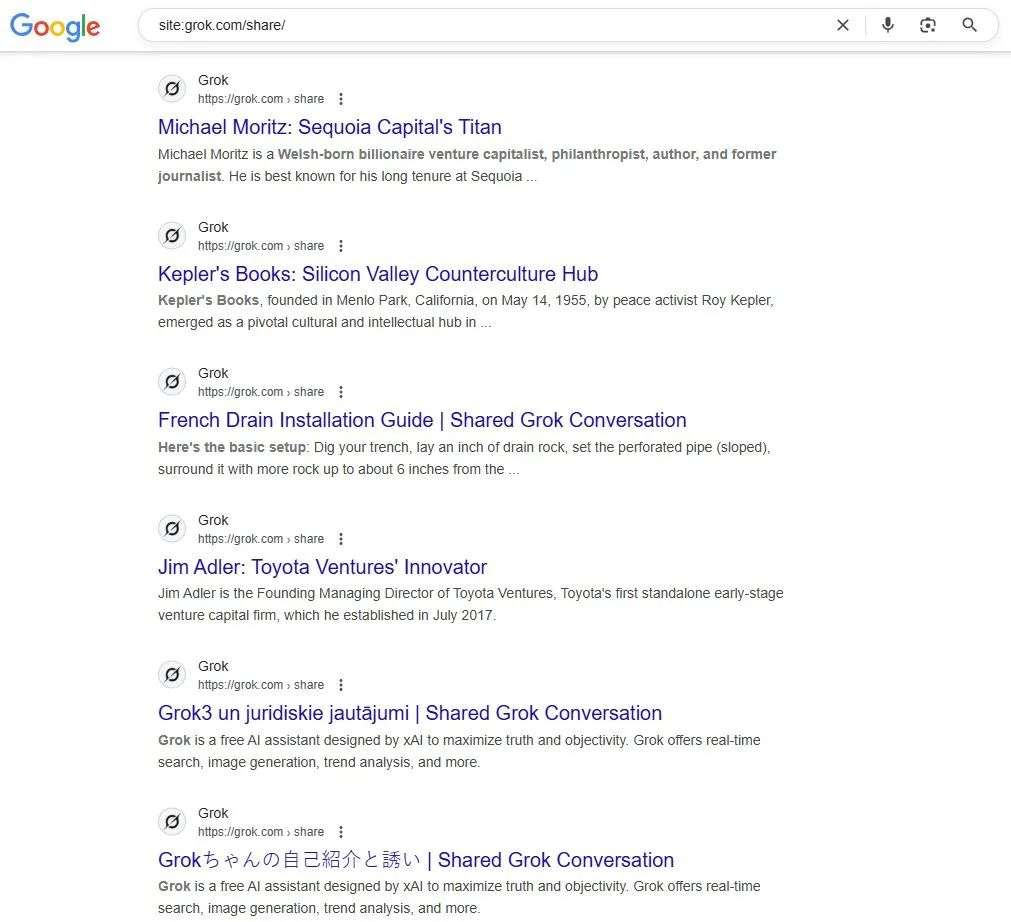
Task: Open the three-dot menu for Michael Moritz result
Action: pyautogui.click(x=341, y=98)
